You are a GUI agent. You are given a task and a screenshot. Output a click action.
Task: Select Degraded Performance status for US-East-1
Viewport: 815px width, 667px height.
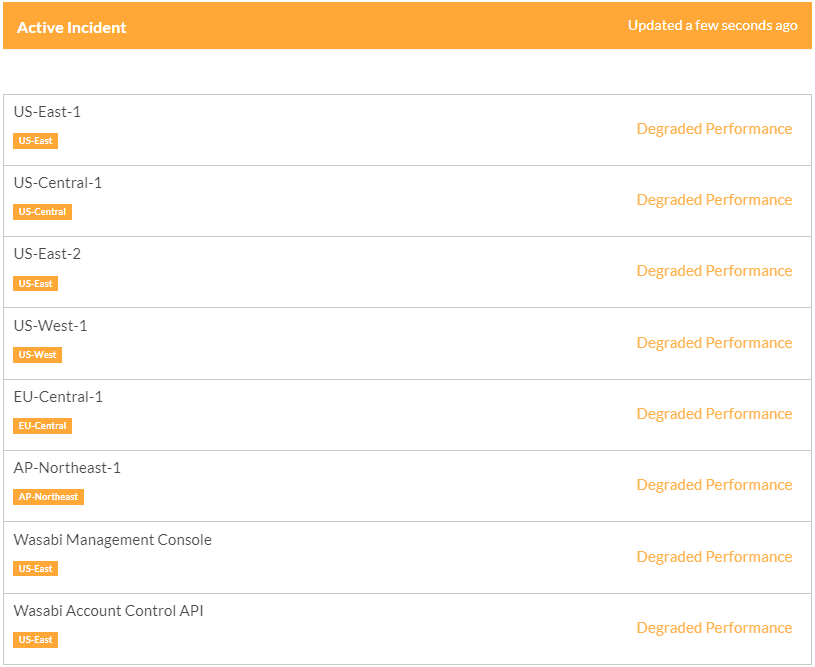pyautogui.click(x=714, y=129)
